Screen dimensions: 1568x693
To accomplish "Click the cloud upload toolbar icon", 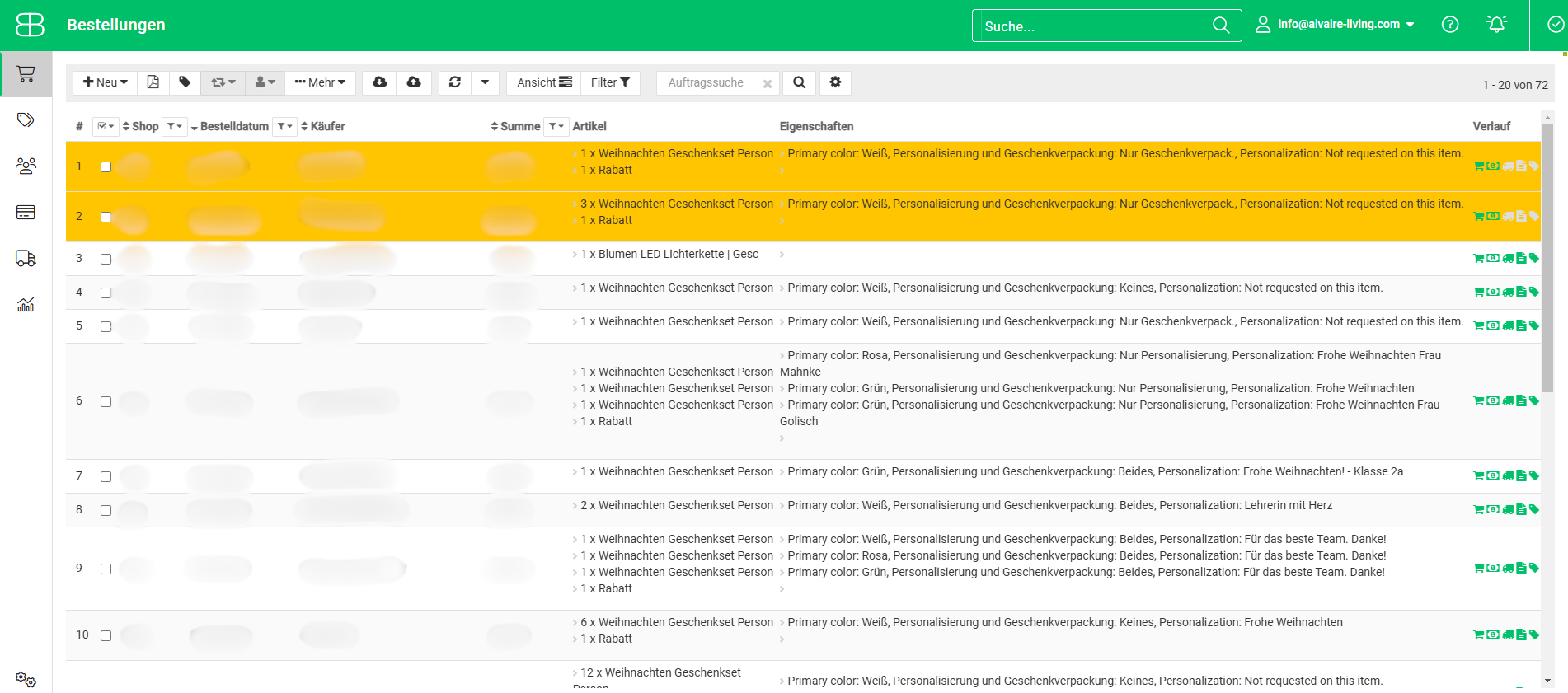I will [x=414, y=82].
